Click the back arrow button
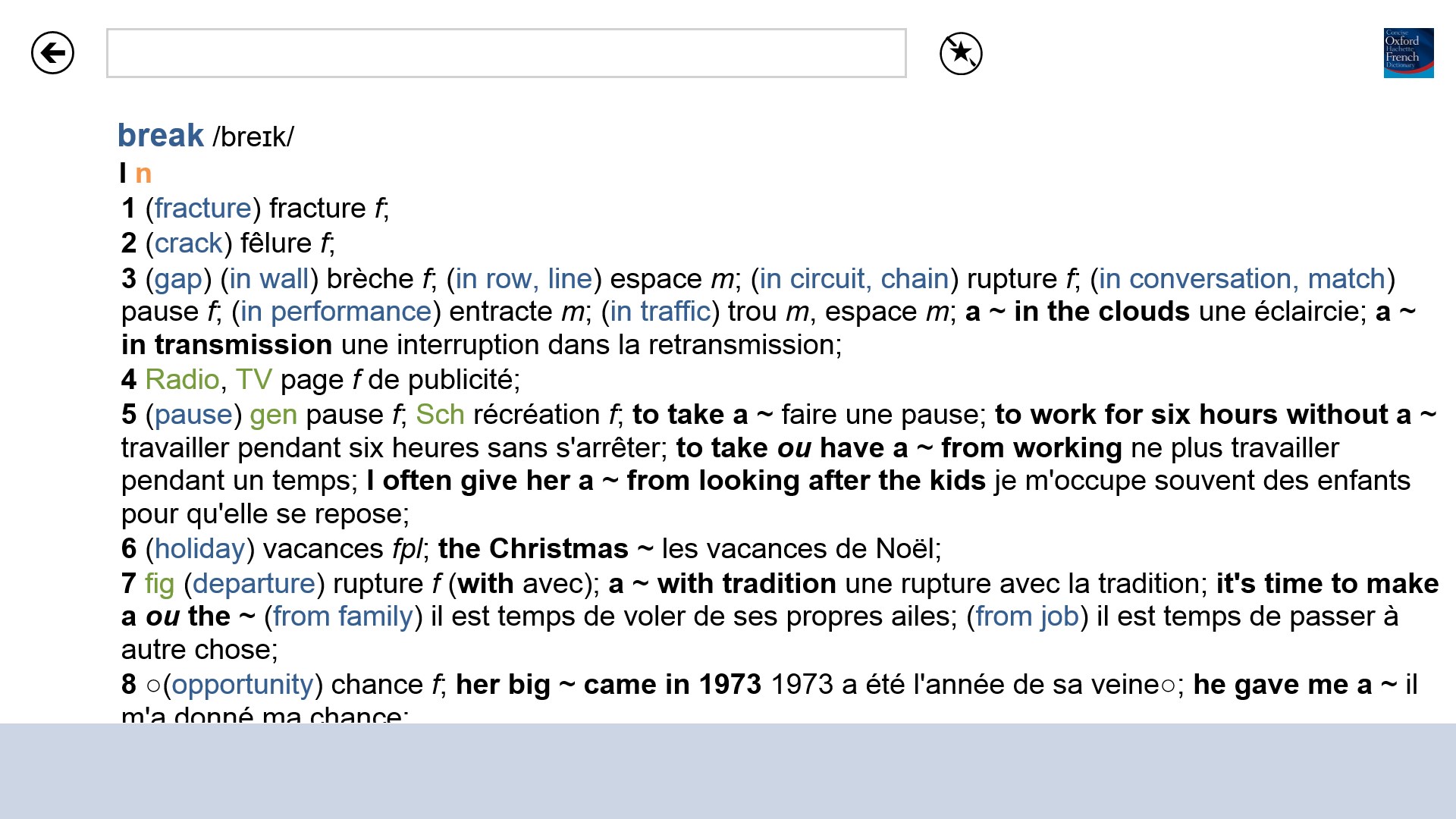The height and width of the screenshot is (819, 1456). (x=52, y=53)
